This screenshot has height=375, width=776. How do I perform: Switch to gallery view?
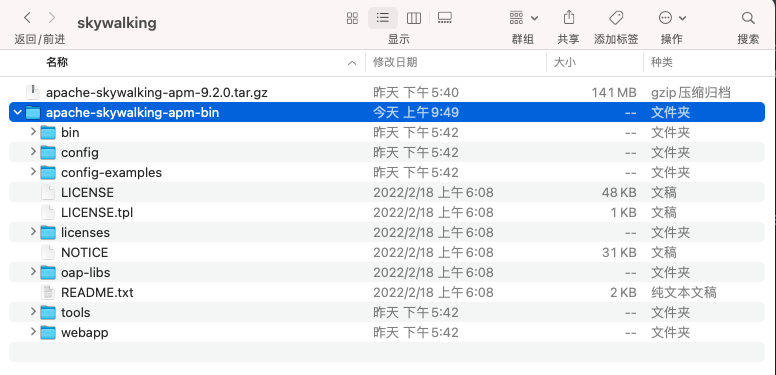(x=444, y=18)
